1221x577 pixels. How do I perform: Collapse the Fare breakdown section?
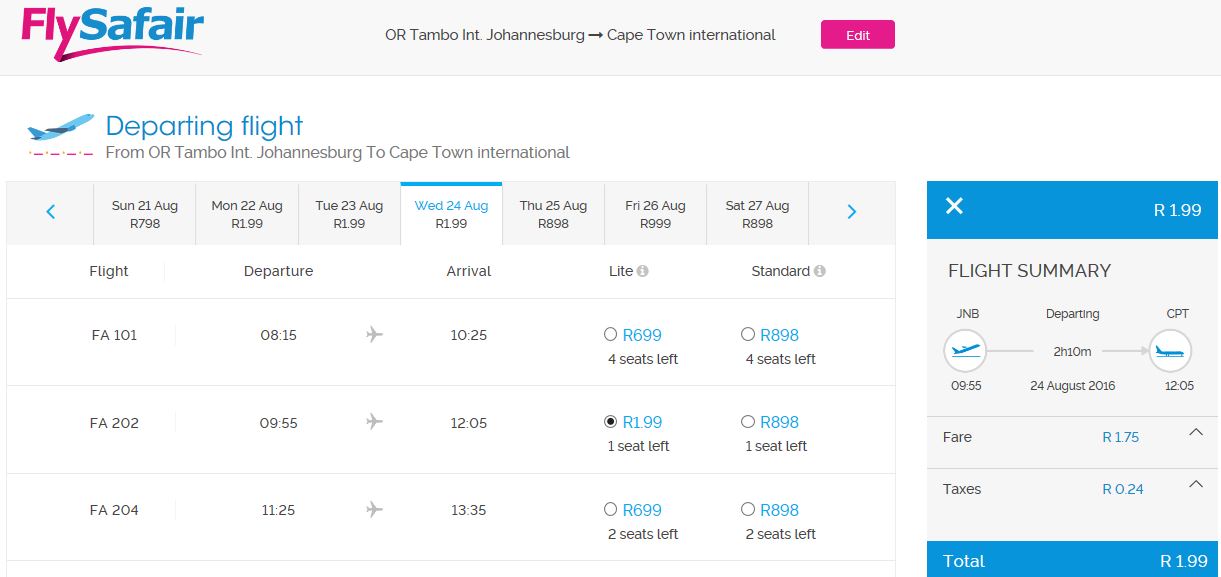click(x=1194, y=432)
